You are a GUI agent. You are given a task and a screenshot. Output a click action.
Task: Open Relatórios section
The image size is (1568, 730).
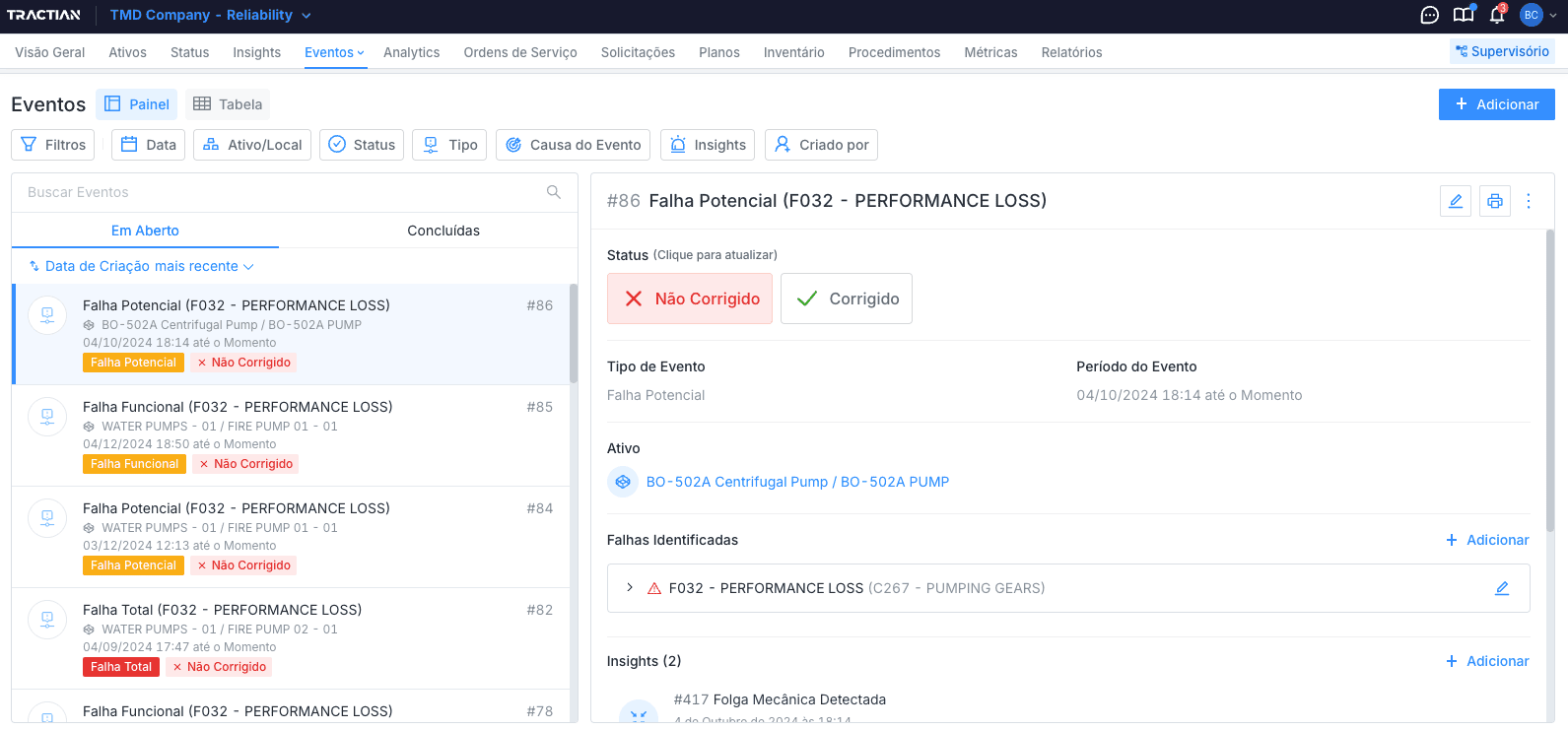1071,52
